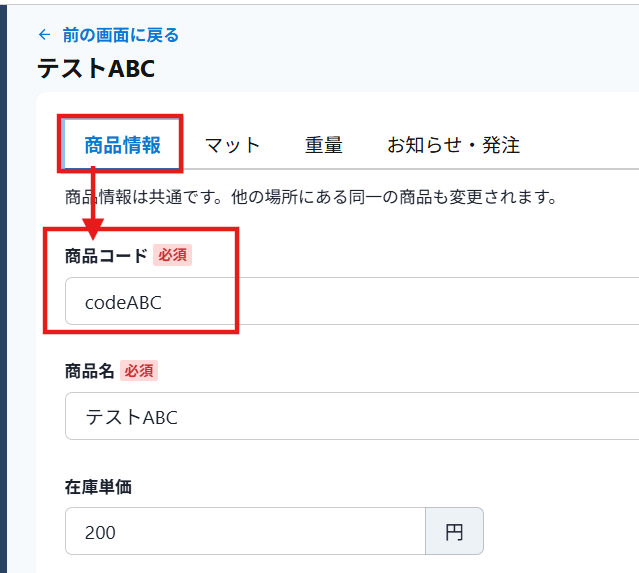Click the 必須 badge beside 商品コード

coord(172,255)
